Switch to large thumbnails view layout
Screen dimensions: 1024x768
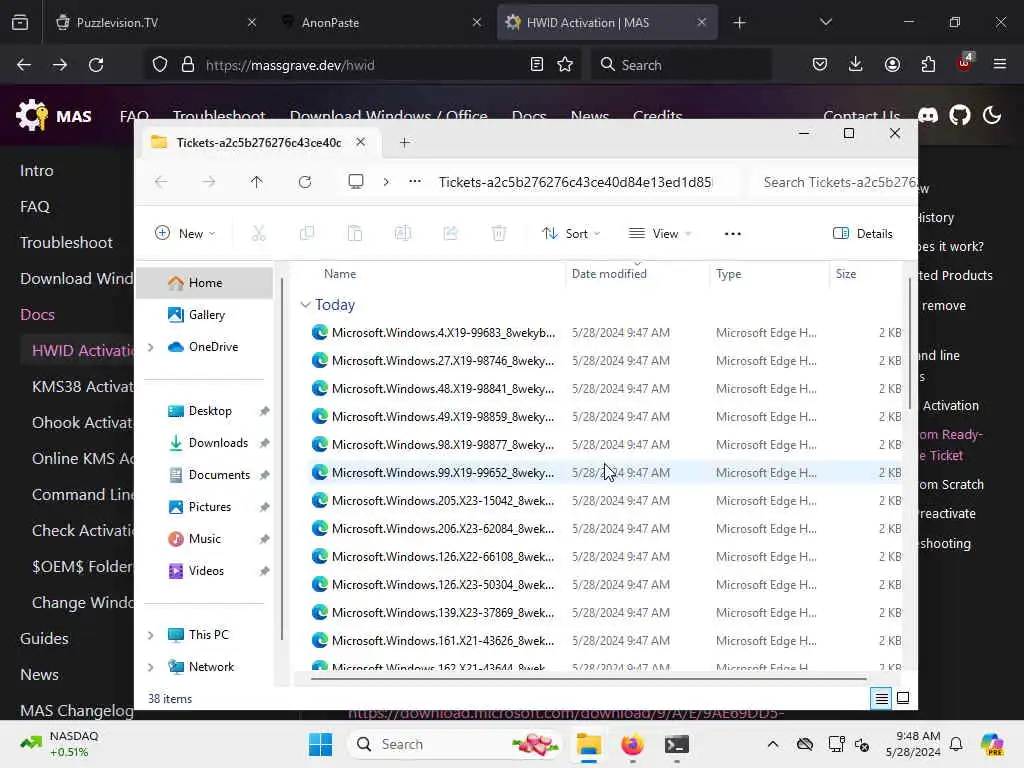click(903, 698)
